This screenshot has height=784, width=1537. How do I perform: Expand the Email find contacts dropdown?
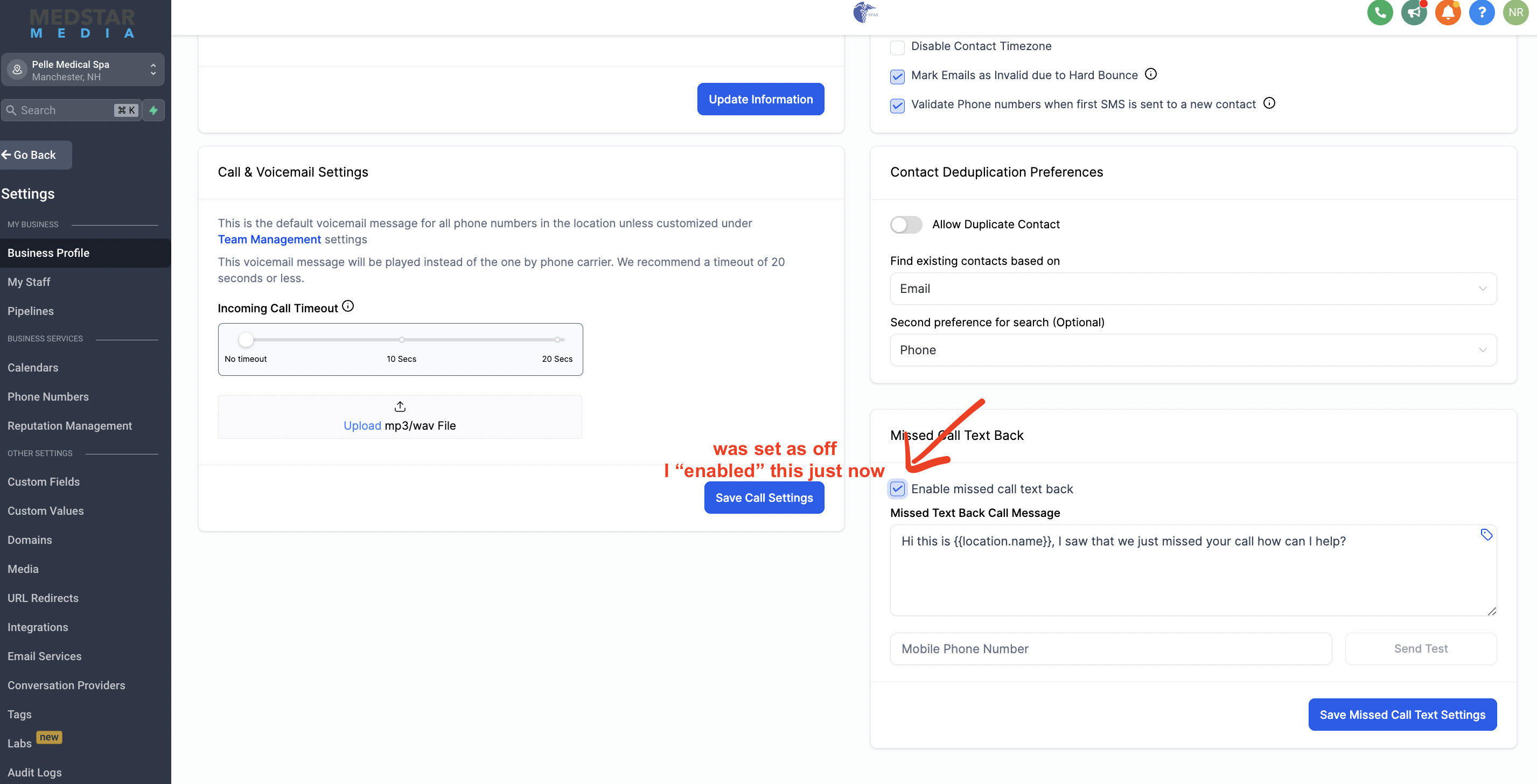coord(1193,289)
